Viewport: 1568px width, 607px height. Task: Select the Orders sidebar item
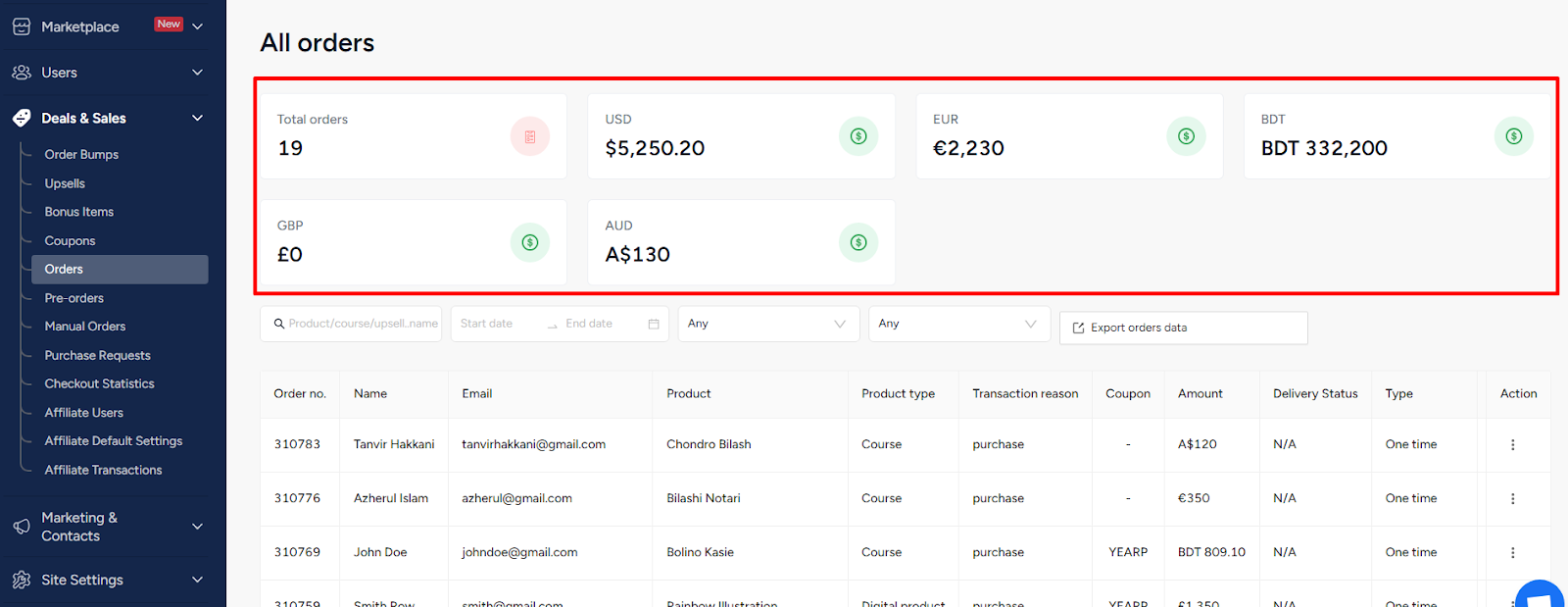120,270
